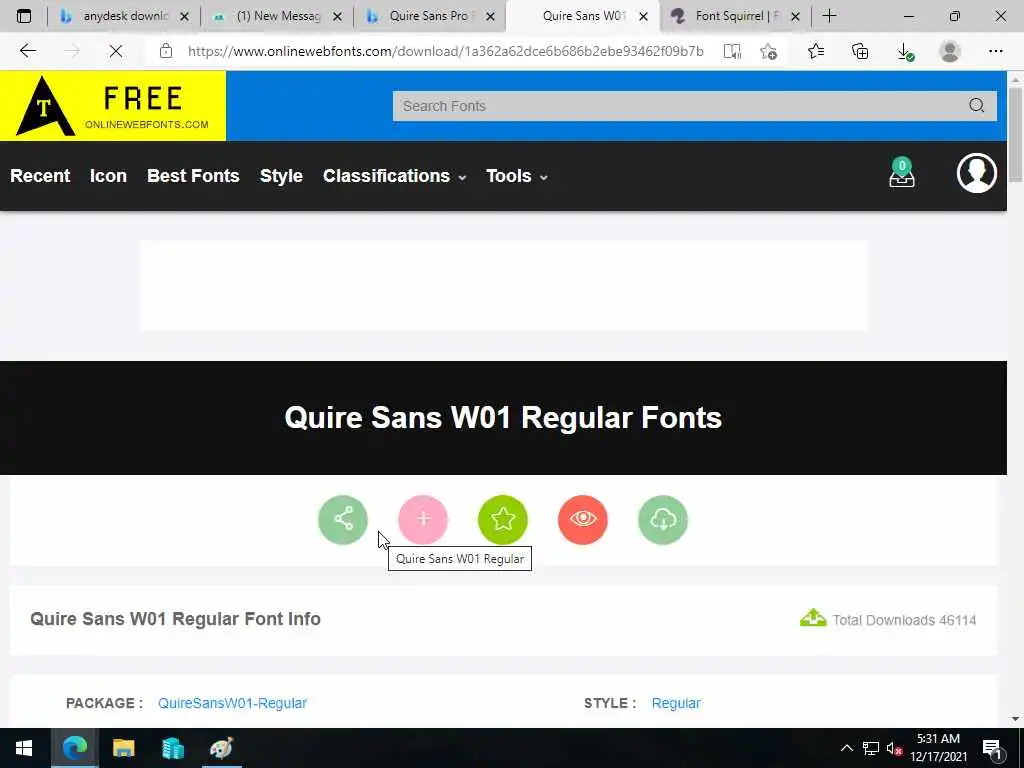Viewport: 1024px width, 768px height.
Task: Click the red eye preview icon
Action: pos(583,520)
